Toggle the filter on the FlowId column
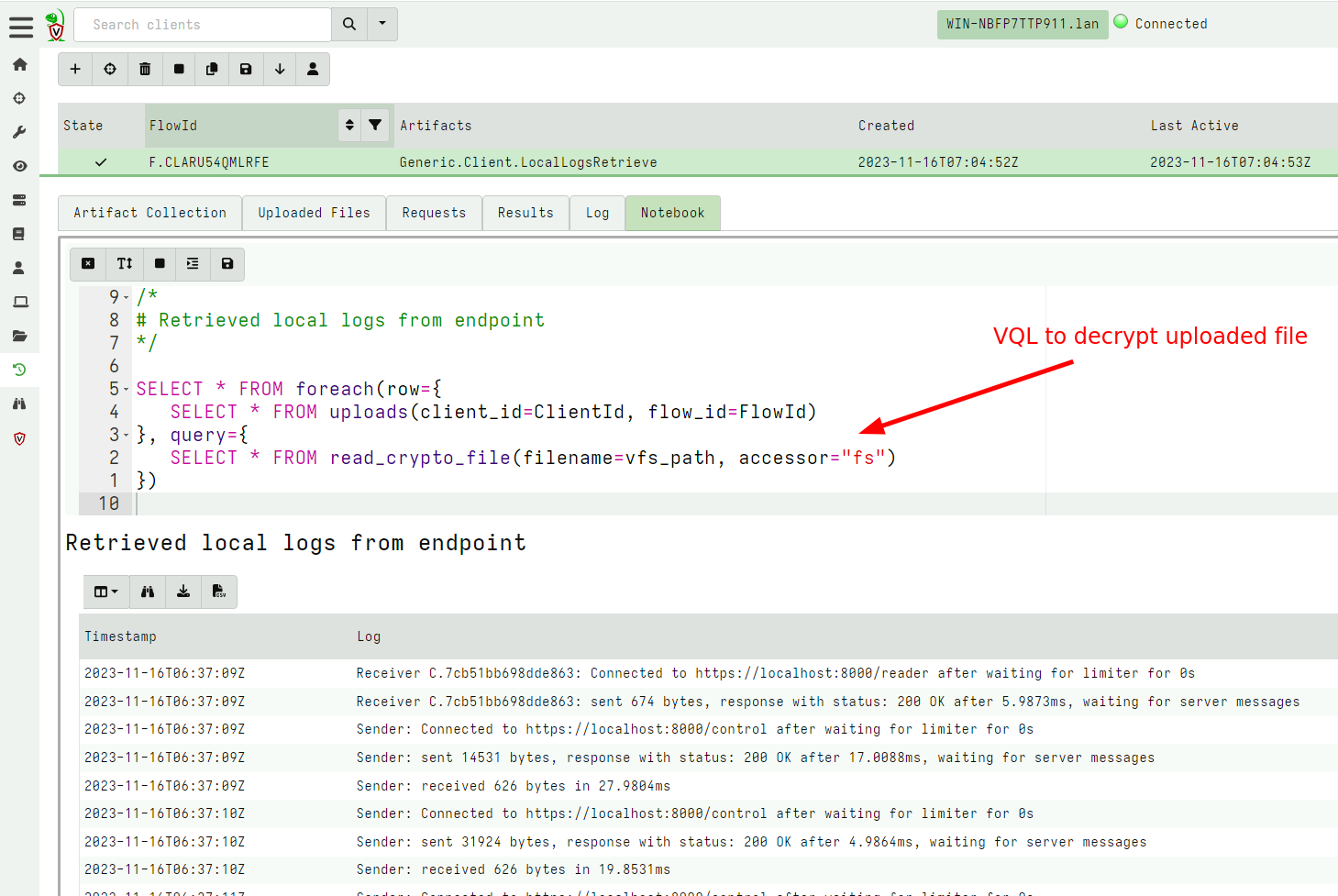 pos(375,125)
